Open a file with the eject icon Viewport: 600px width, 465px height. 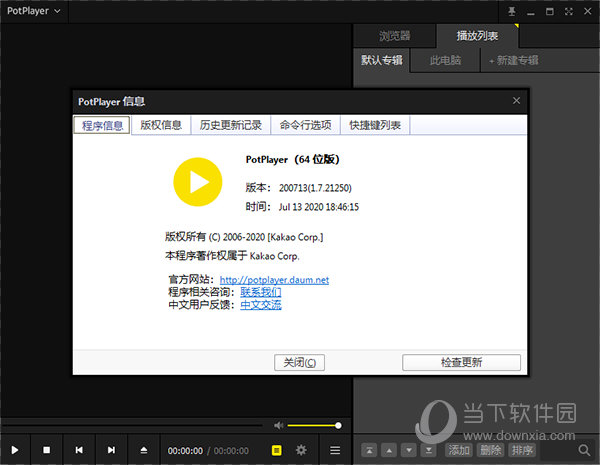143,450
